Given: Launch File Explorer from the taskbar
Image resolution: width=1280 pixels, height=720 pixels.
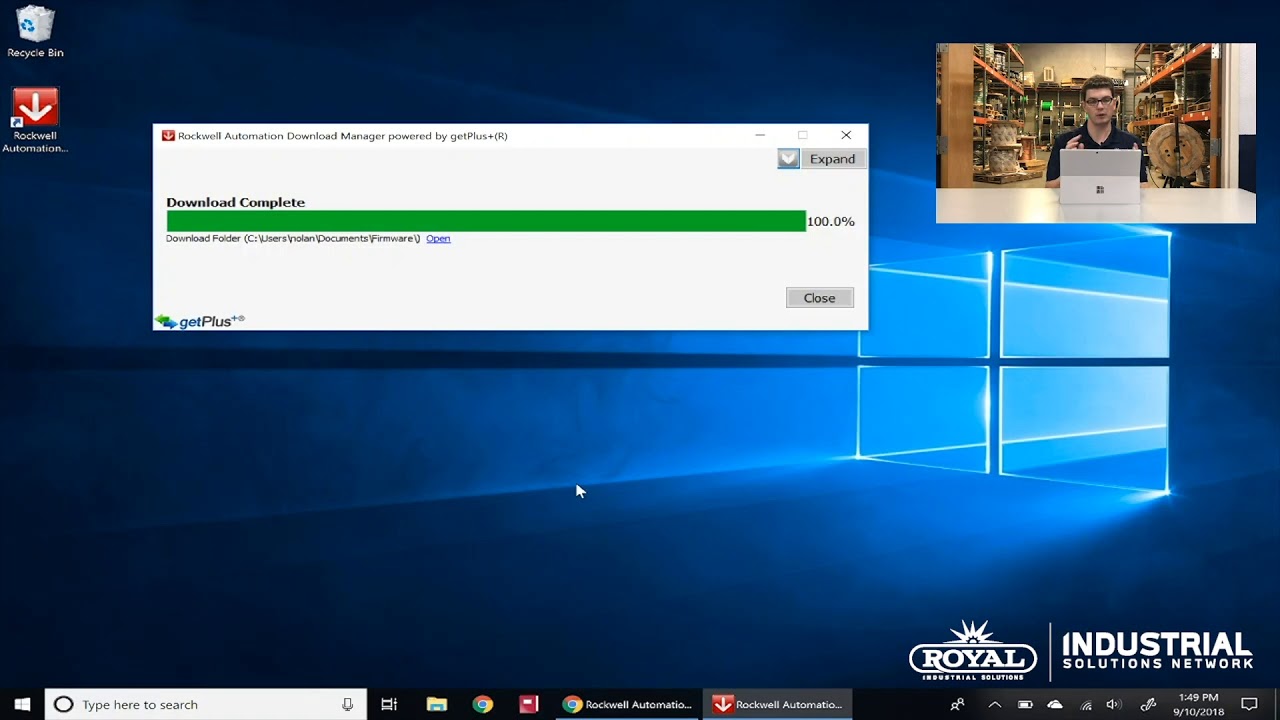Looking at the screenshot, I should [x=436, y=704].
